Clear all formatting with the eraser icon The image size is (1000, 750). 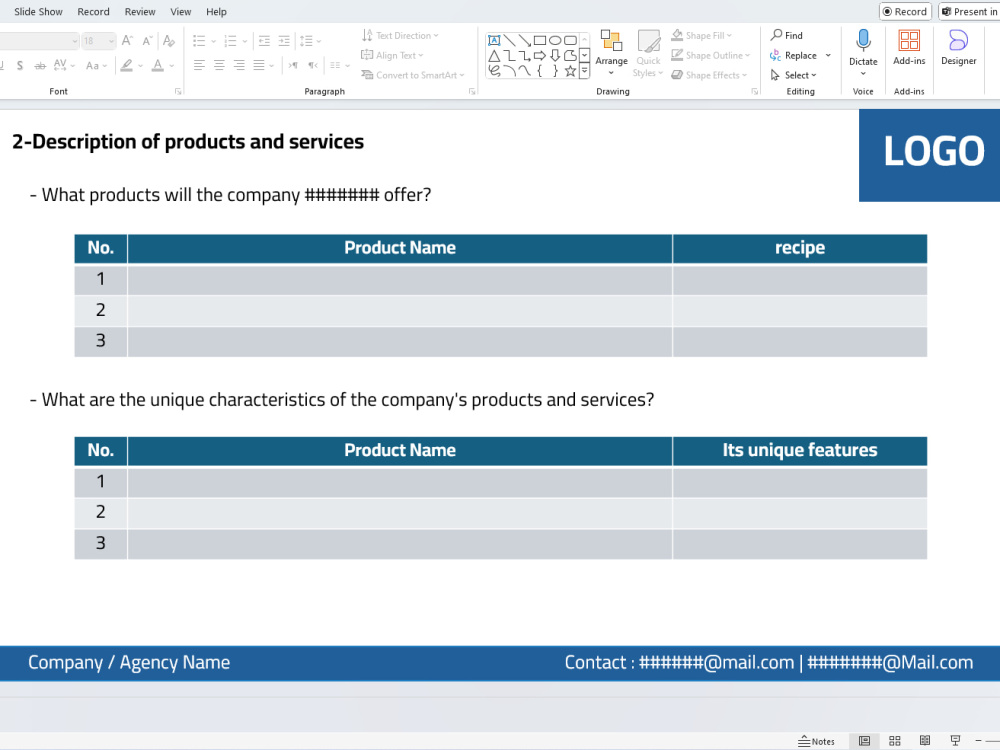point(168,41)
